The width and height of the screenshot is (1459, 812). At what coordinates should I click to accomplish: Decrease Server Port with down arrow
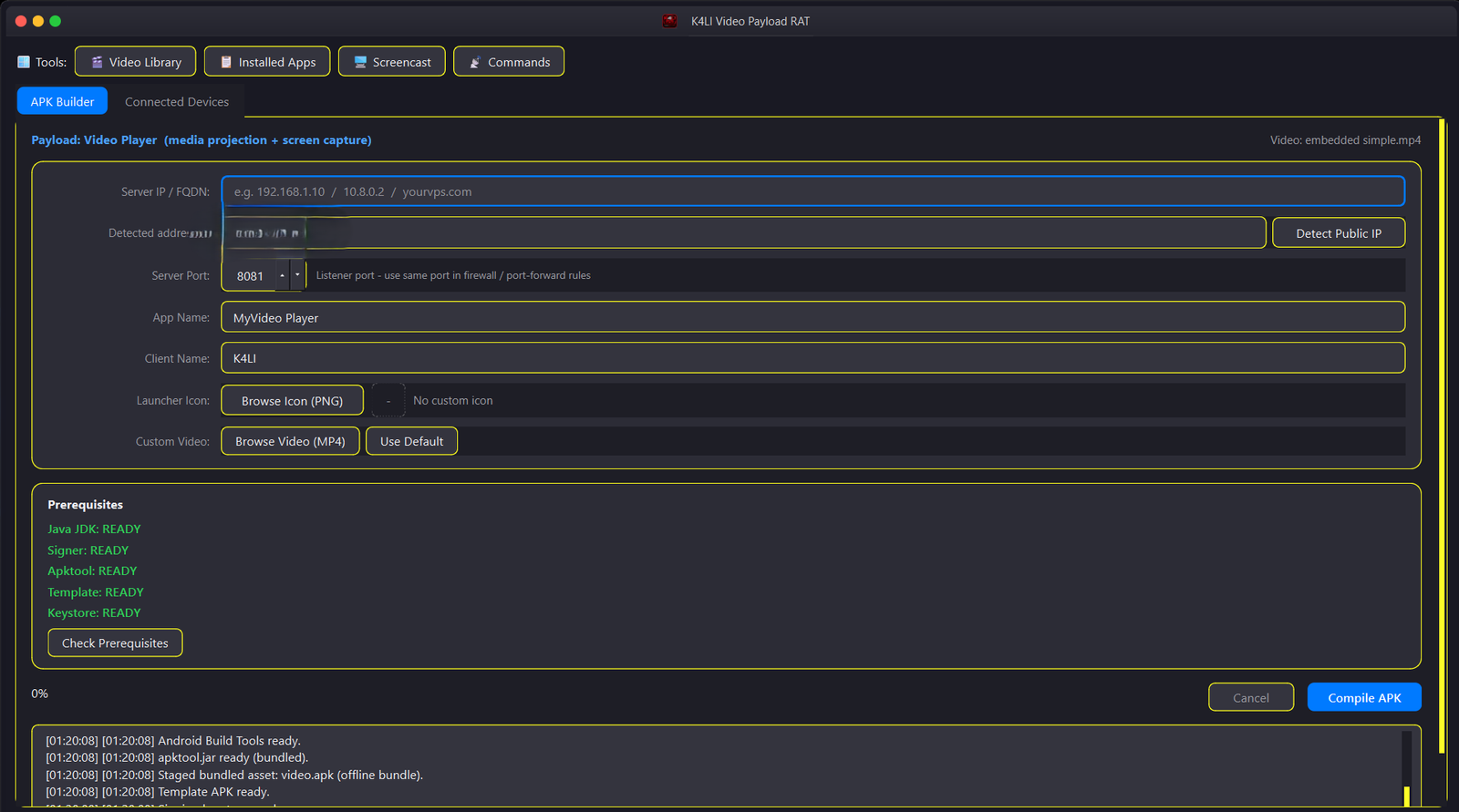pos(297,275)
